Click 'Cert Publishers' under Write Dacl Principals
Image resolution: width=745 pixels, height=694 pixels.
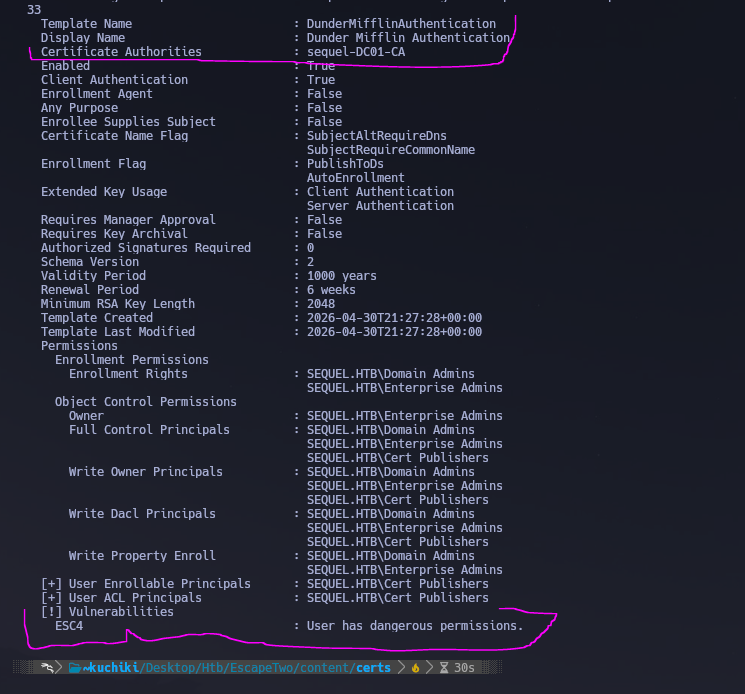(436, 542)
